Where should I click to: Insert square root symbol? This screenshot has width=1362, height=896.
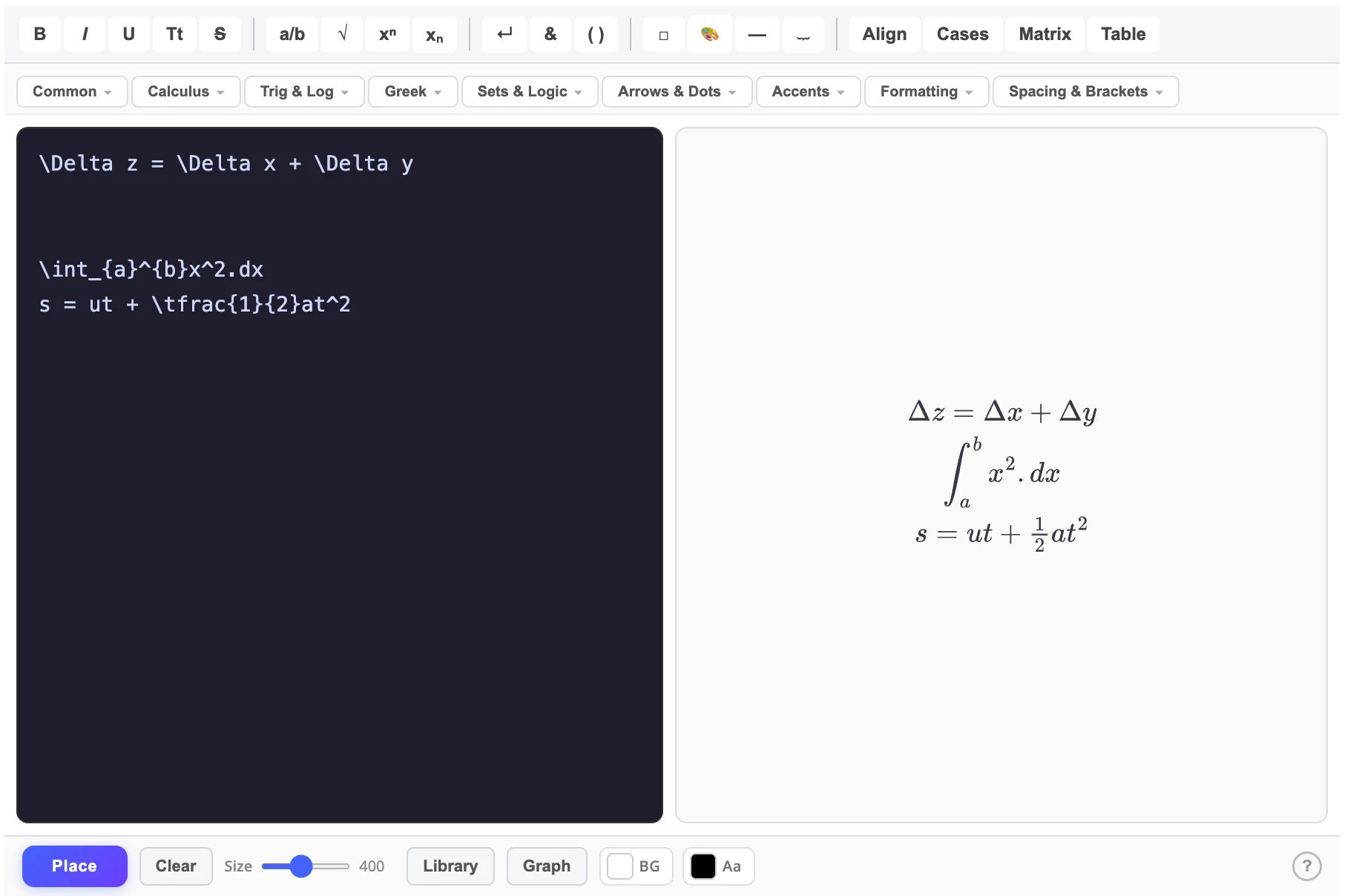pos(343,34)
